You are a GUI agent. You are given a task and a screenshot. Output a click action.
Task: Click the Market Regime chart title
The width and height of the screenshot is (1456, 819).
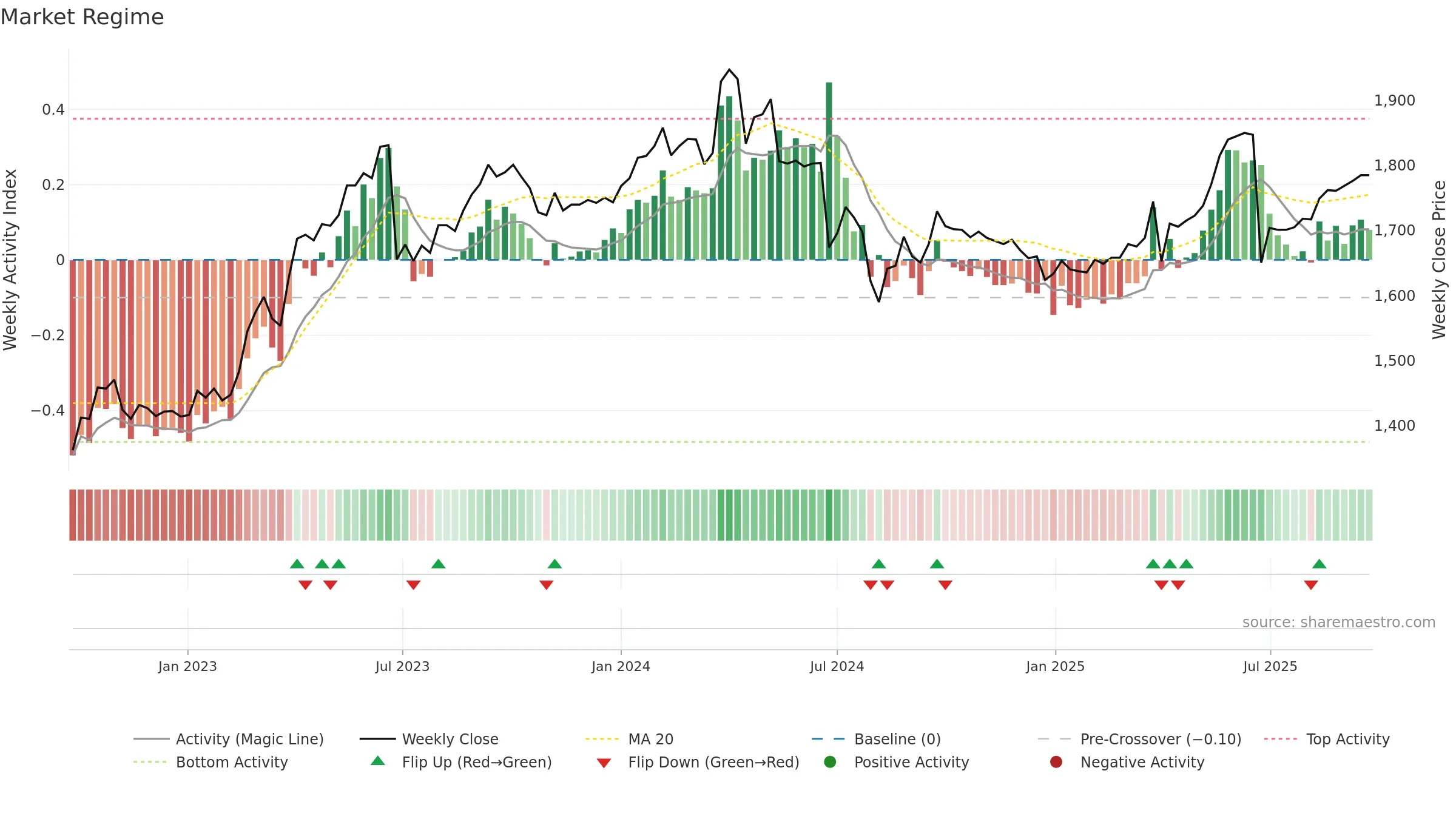[82, 17]
